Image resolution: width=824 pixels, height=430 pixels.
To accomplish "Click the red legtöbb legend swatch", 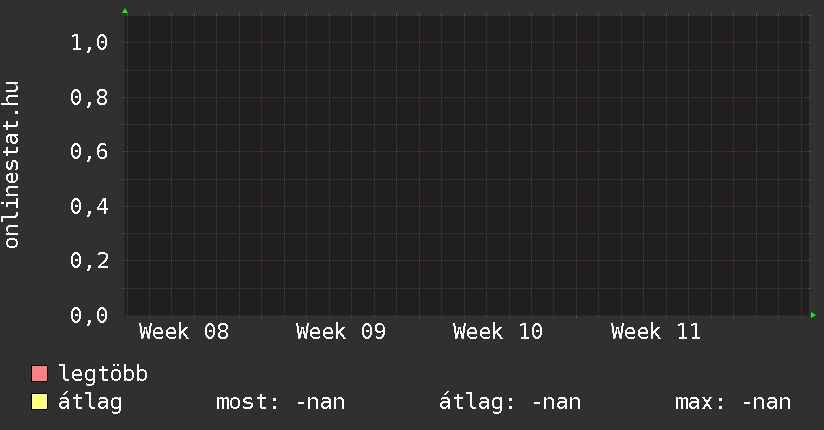I will (40, 375).
